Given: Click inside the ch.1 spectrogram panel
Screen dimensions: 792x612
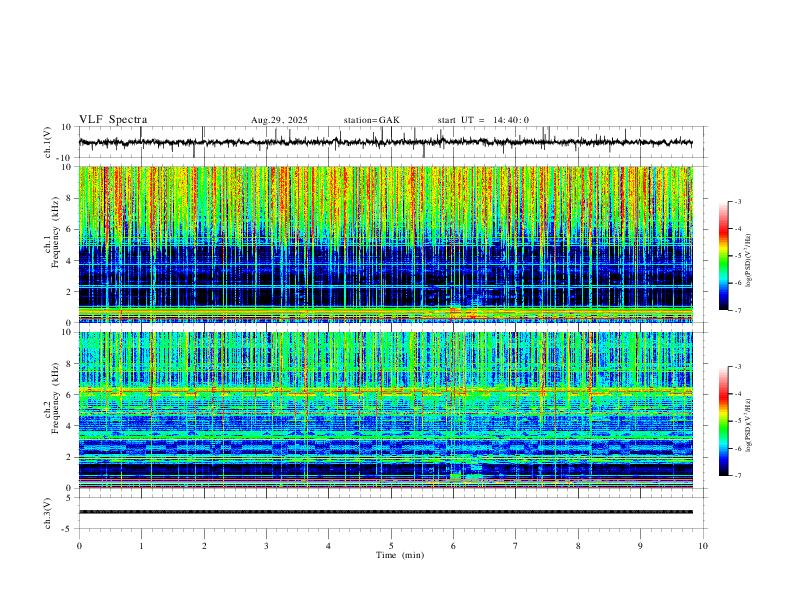Looking at the screenshot, I should pyautogui.click(x=385, y=244).
